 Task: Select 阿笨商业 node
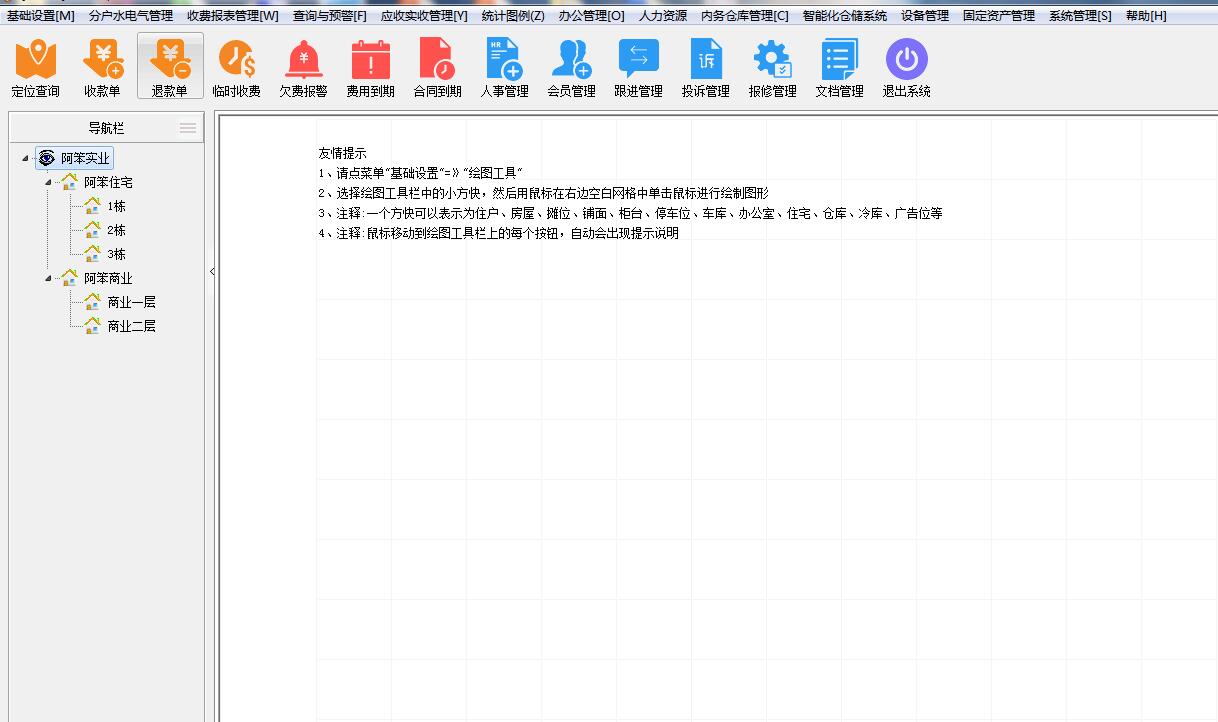108,278
